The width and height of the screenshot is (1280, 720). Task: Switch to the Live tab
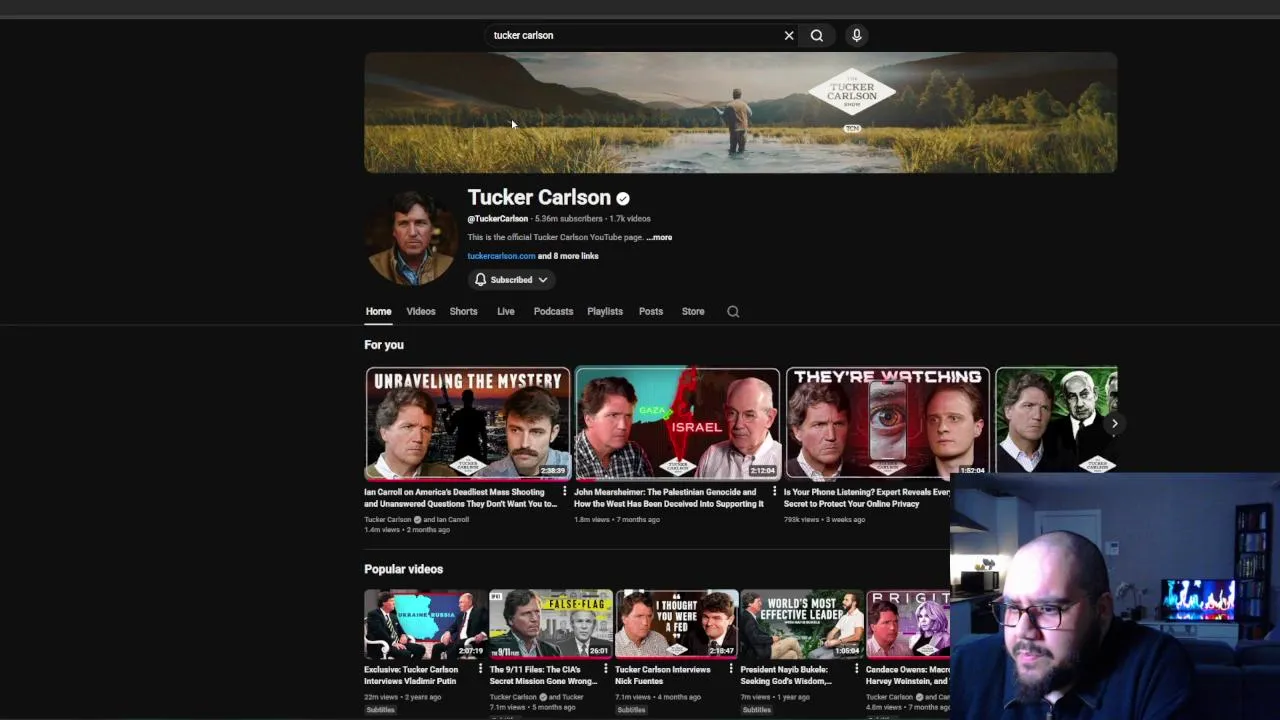506,311
